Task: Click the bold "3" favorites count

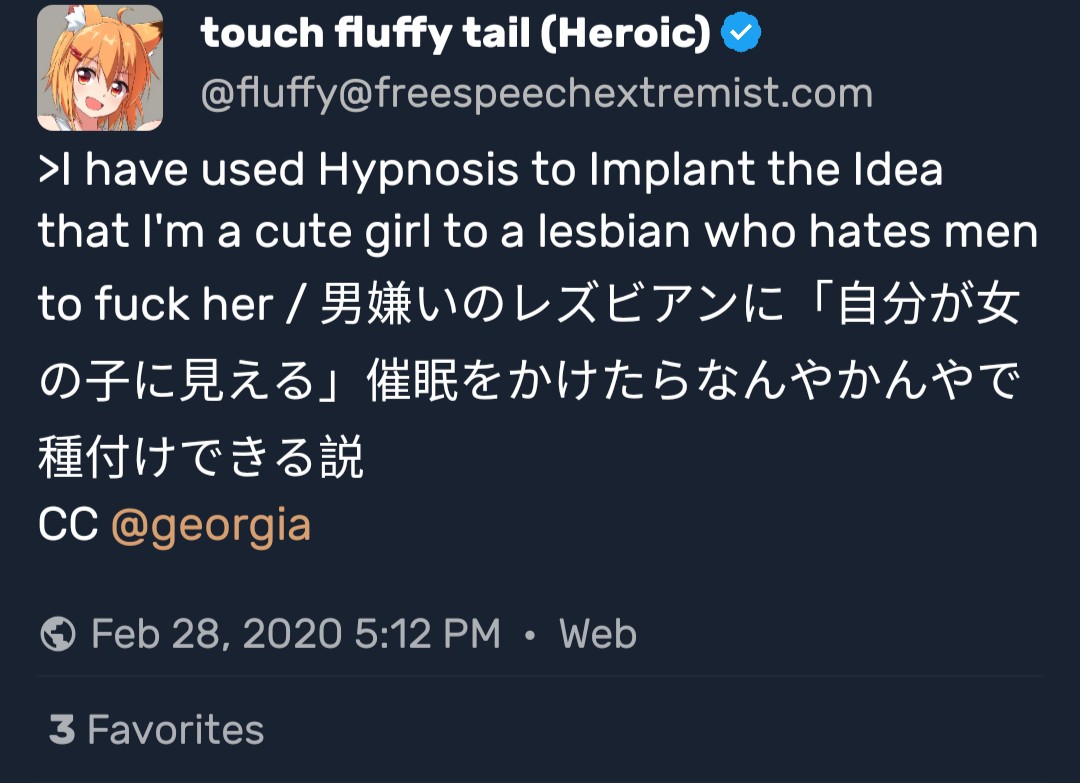Action: (62, 730)
